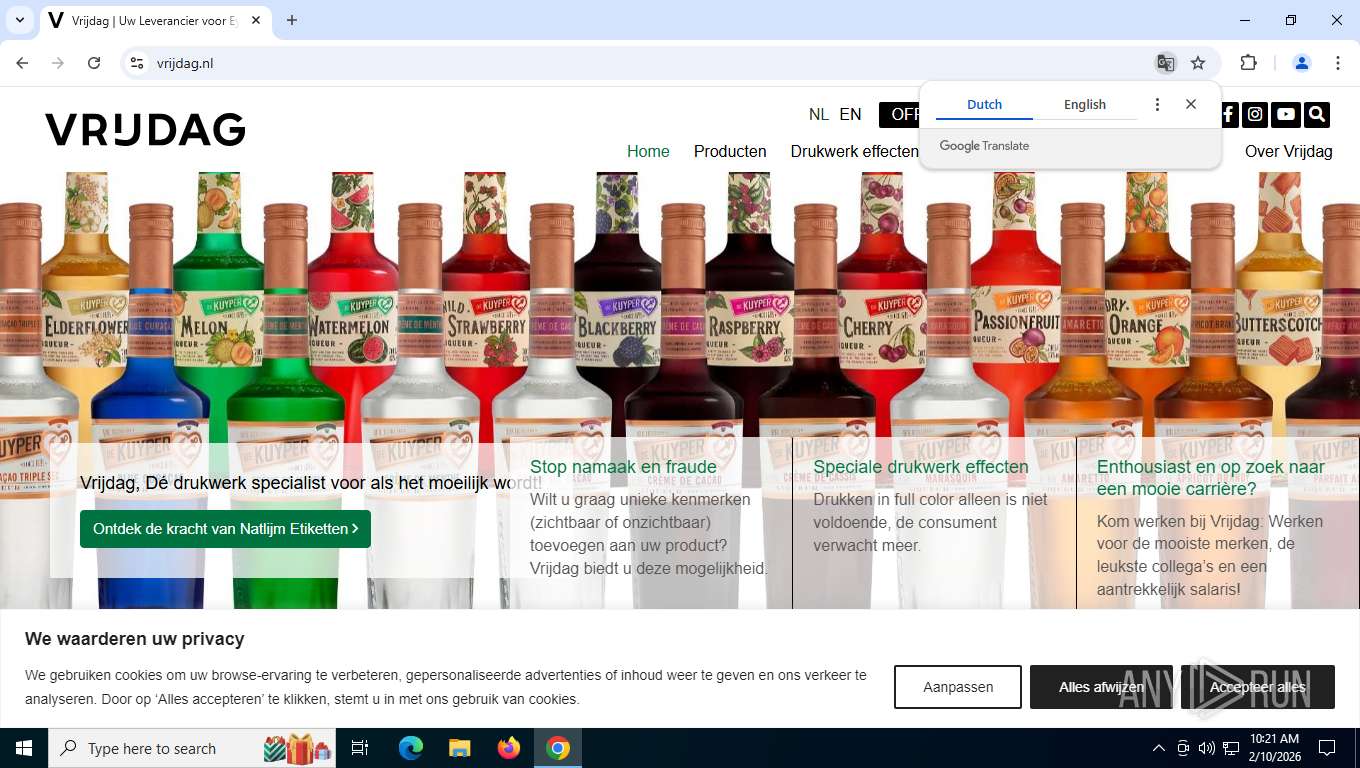
Task: Open the volume control in system tray
Action: pos(1206,748)
